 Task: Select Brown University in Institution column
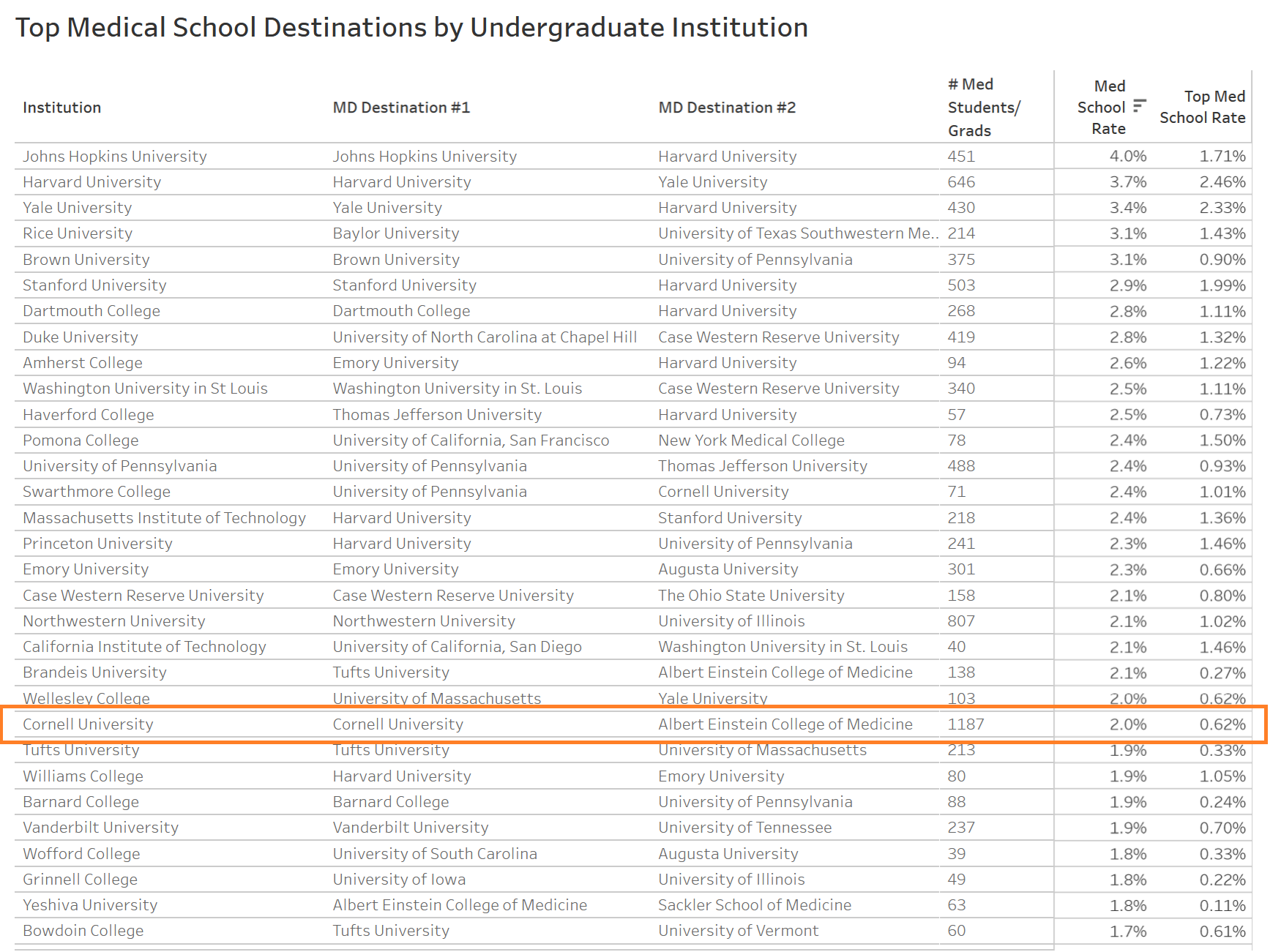coord(86,260)
